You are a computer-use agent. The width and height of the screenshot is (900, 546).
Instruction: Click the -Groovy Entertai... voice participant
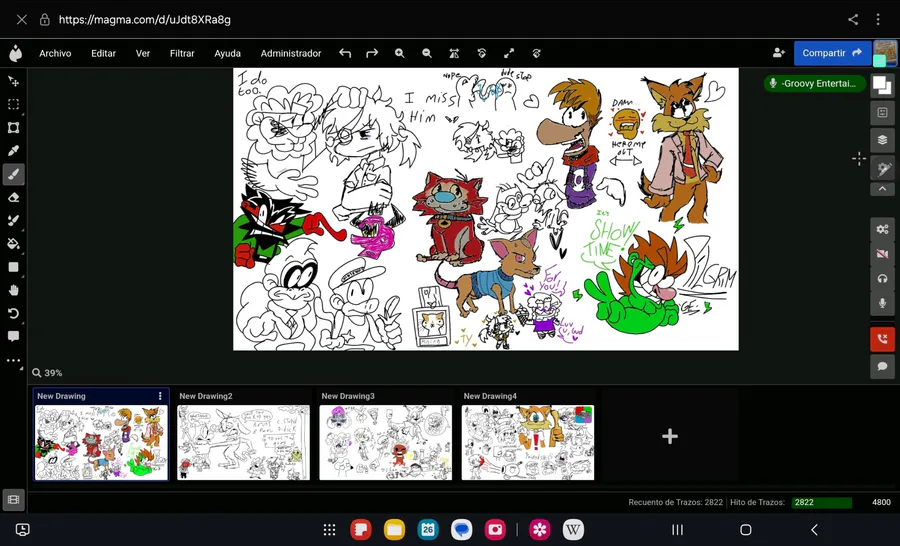point(814,84)
